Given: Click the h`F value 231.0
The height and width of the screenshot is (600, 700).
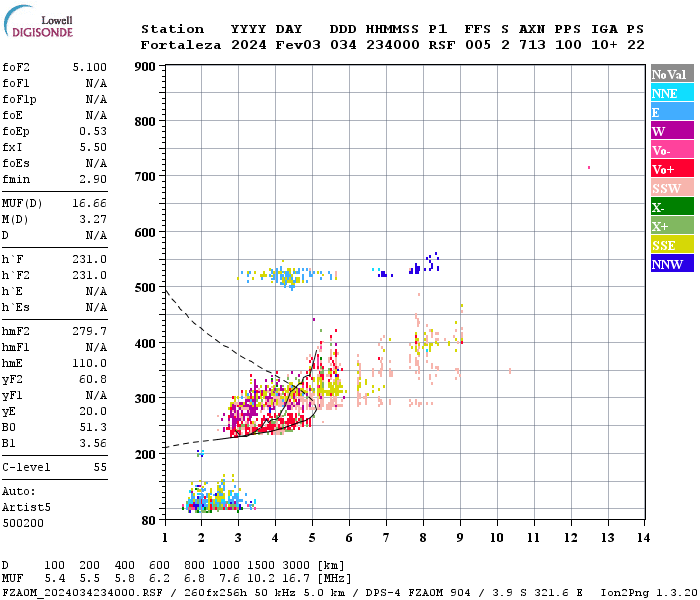Looking at the screenshot, I should [90, 259].
